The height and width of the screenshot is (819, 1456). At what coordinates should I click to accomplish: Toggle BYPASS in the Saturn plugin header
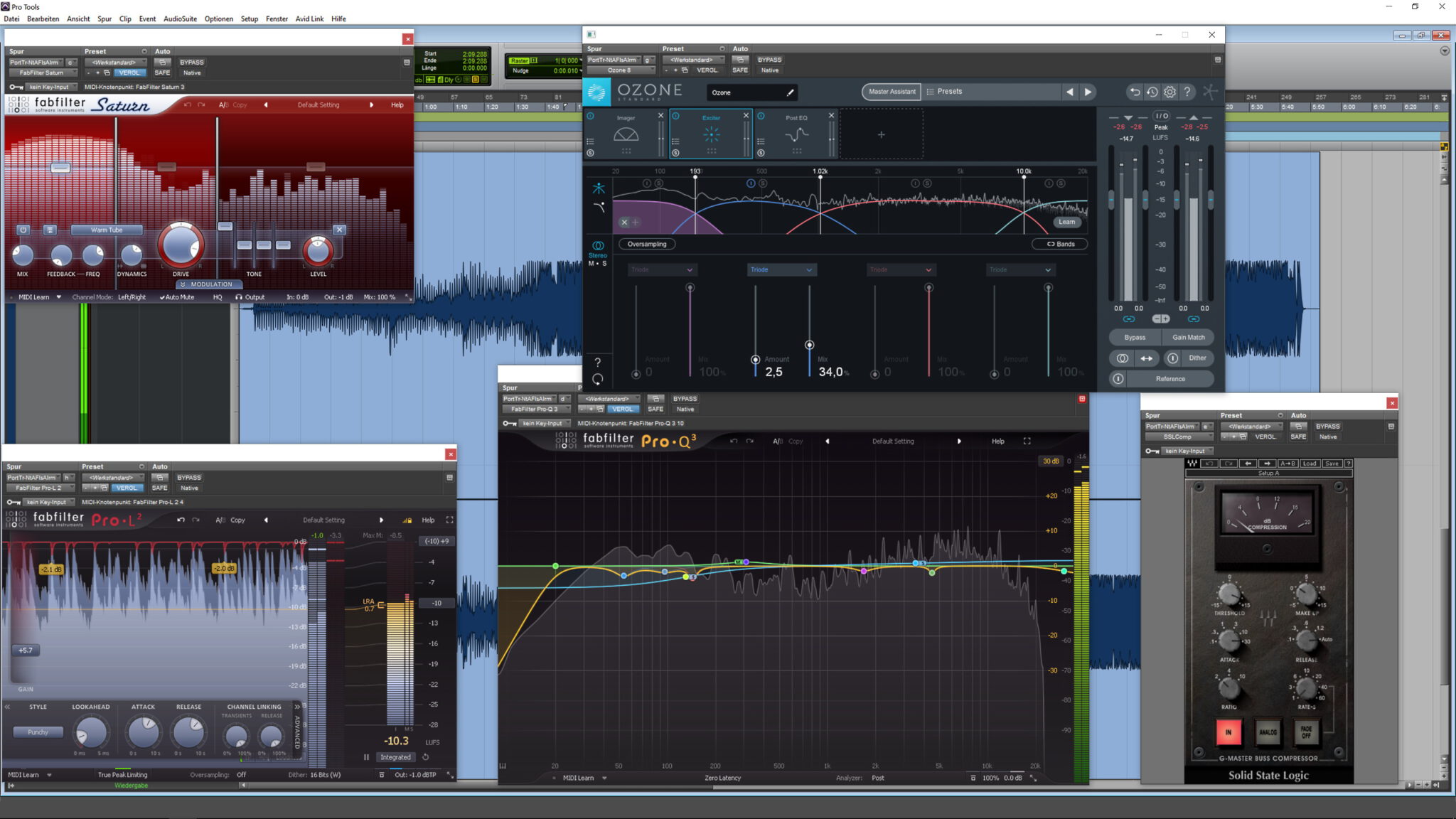pos(191,63)
